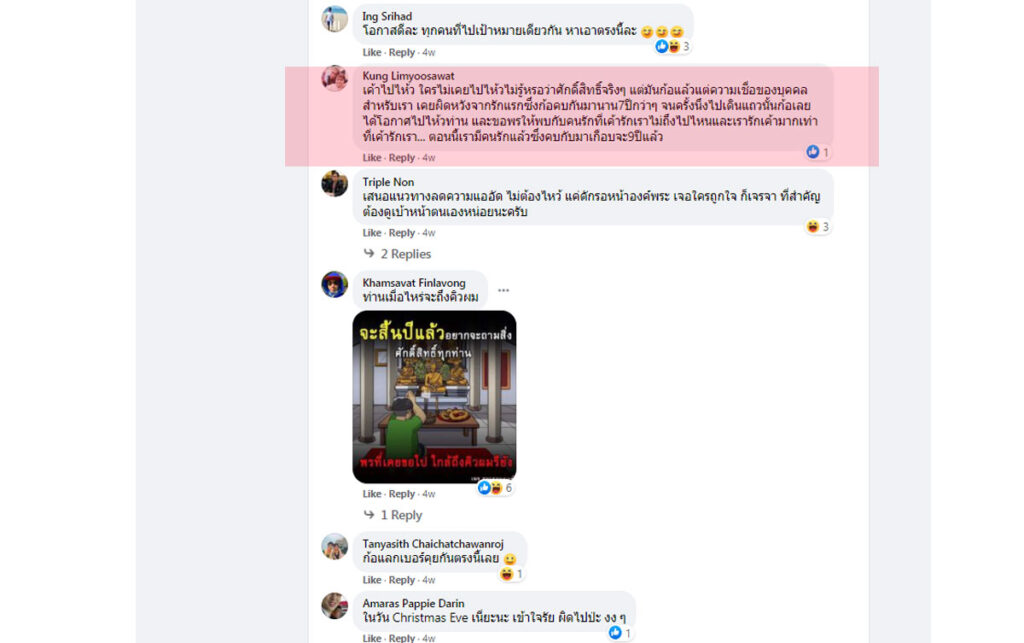Open Triple Non's profile avatar
This screenshot has height=643, width=1024.
pyautogui.click(x=334, y=183)
